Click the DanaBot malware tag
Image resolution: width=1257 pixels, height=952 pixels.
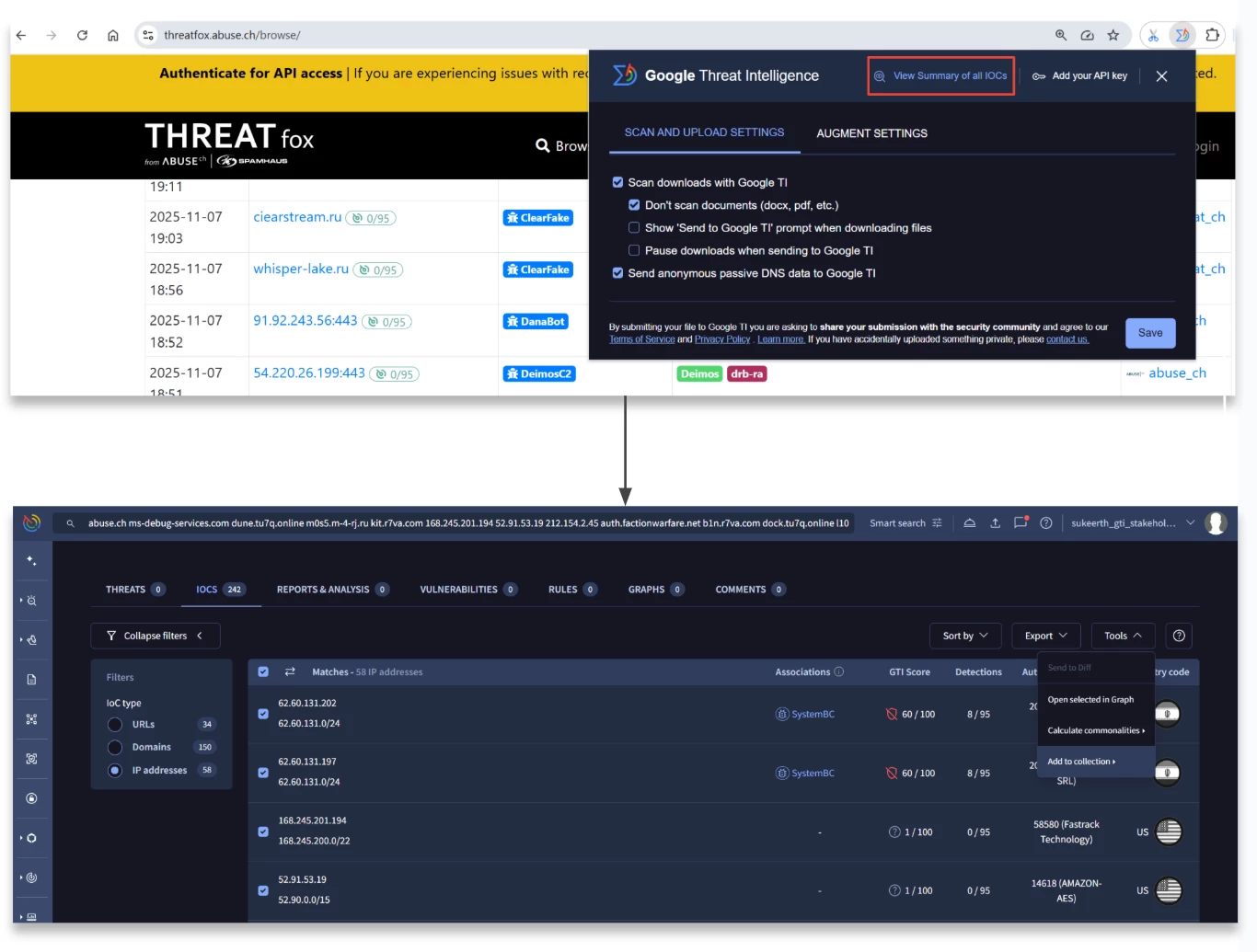[x=536, y=321]
